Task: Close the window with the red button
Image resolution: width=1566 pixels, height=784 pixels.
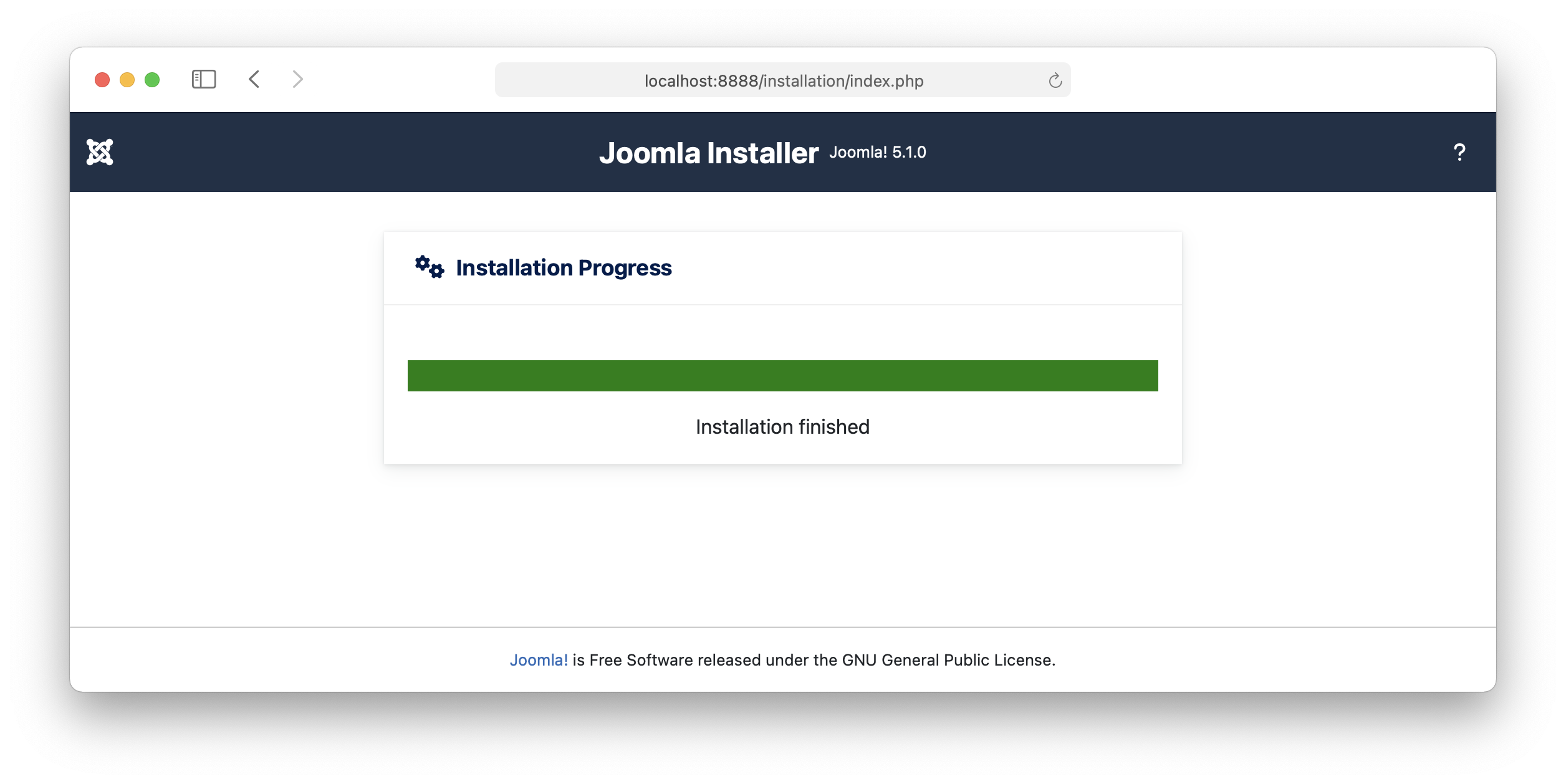Action: [x=102, y=80]
